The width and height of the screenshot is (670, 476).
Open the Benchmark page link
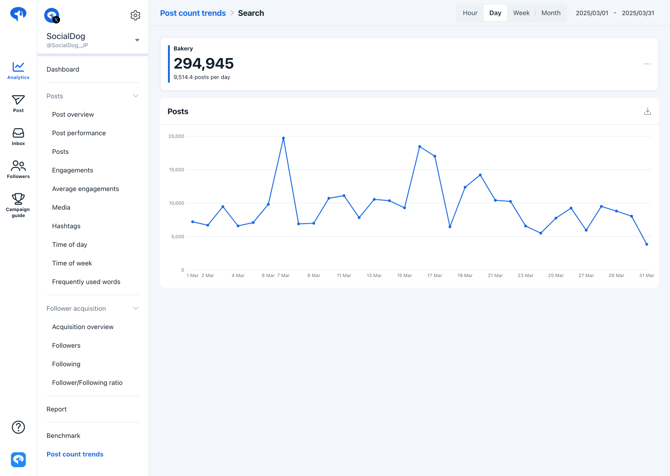tap(63, 435)
